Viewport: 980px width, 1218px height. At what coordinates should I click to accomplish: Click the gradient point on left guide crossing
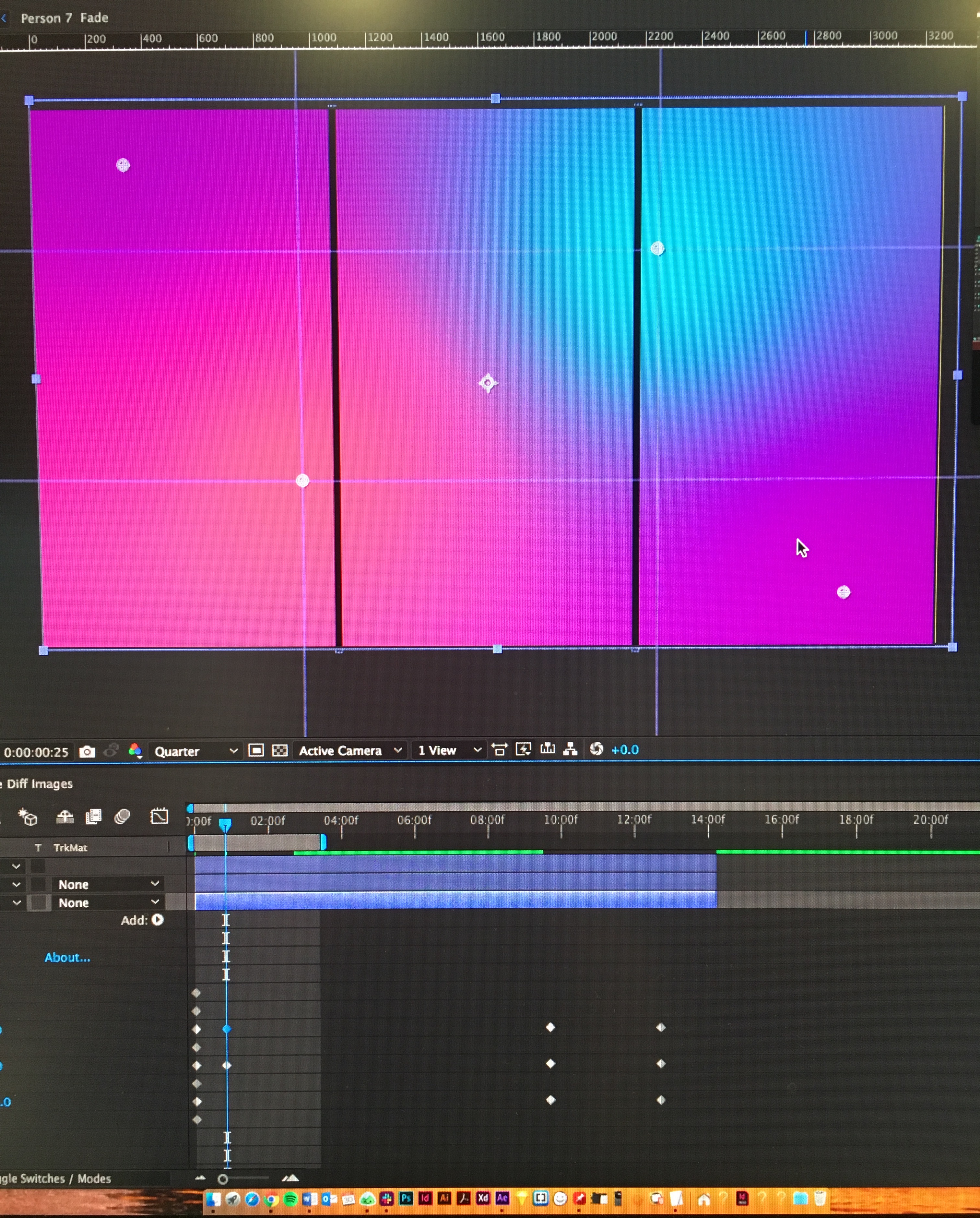coord(303,480)
